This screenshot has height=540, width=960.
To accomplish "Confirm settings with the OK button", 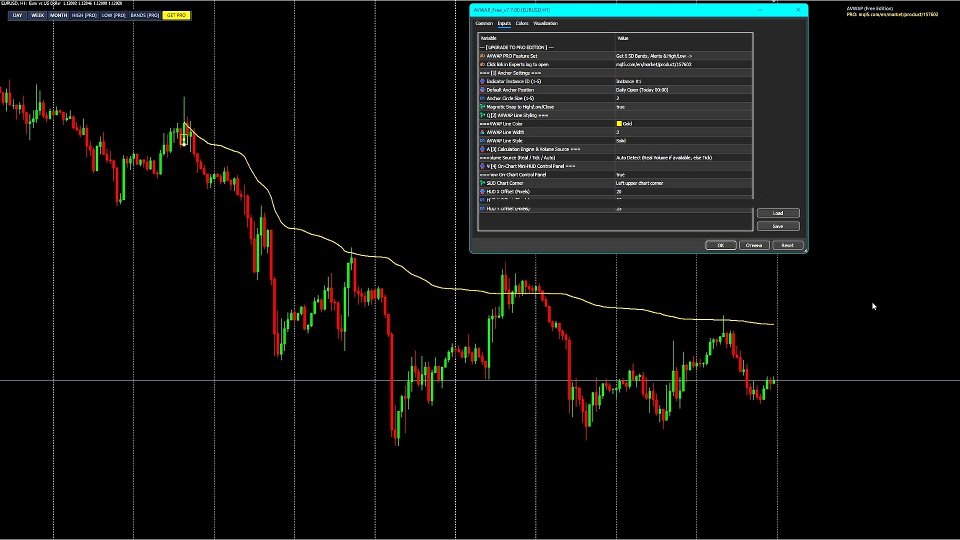I will (x=721, y=245).
